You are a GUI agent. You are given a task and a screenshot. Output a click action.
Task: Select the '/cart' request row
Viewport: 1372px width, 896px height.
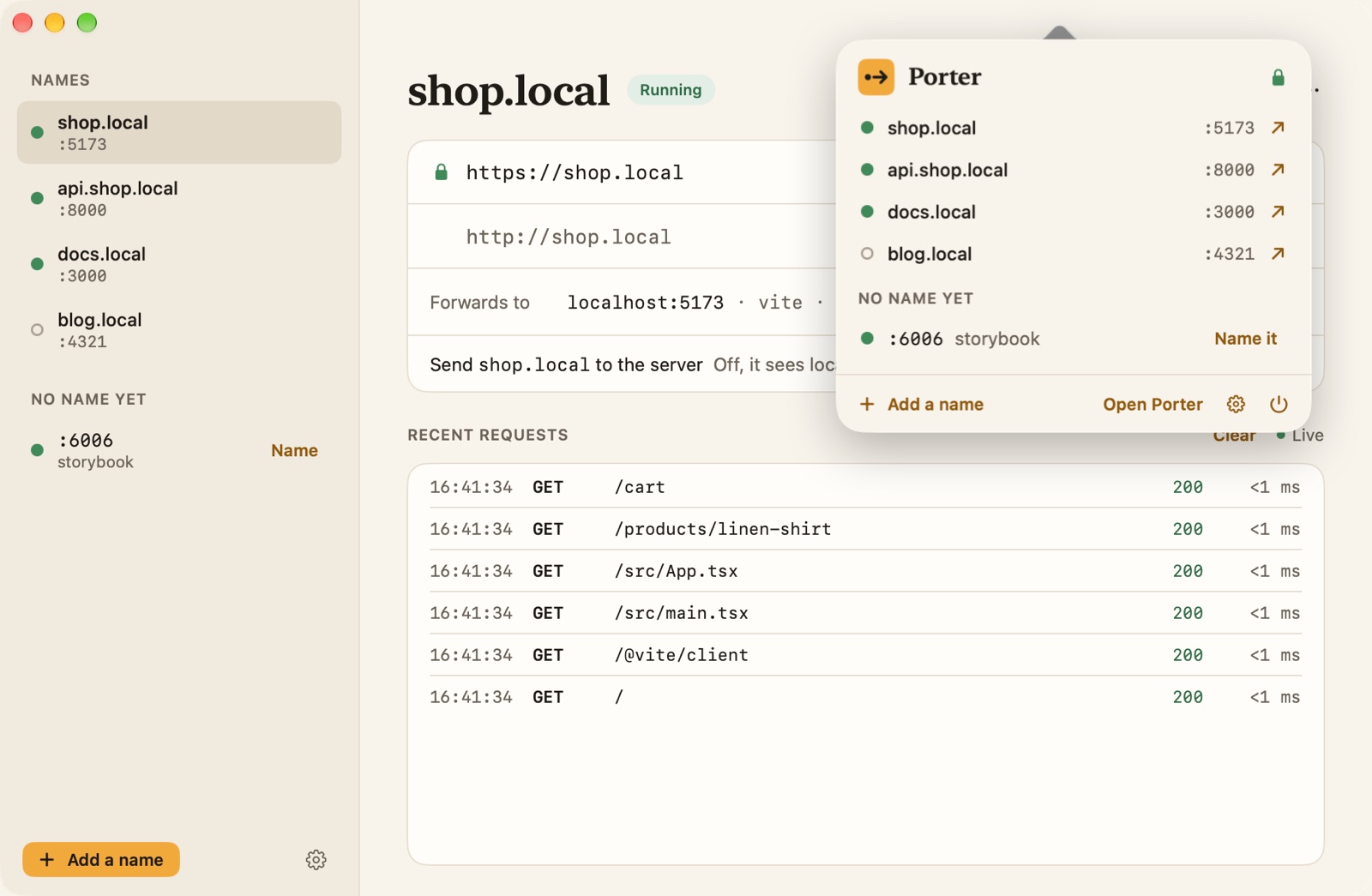[x=865, y=487]
